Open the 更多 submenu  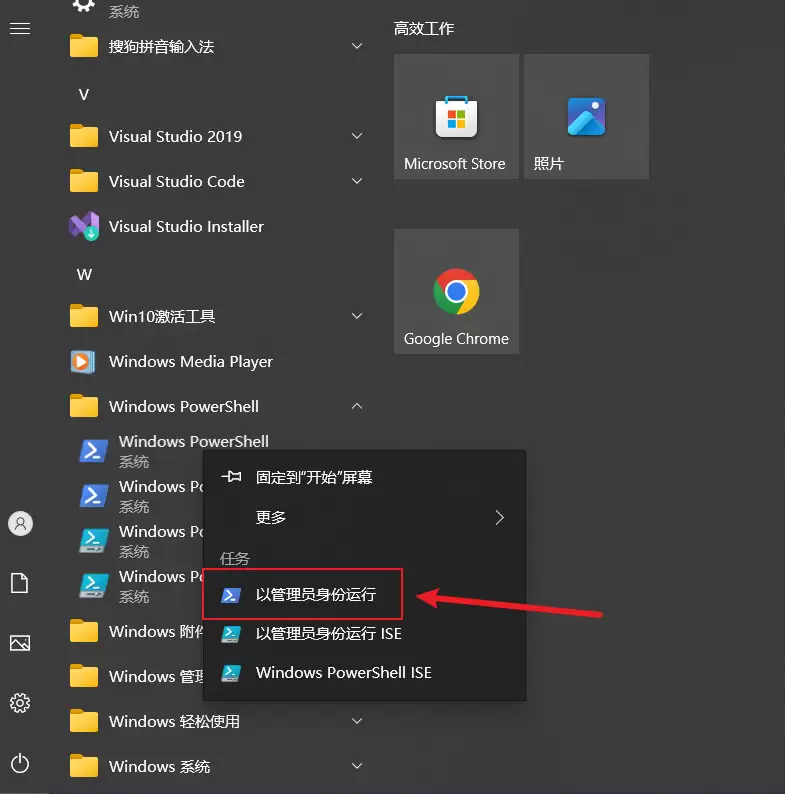click(x=364, y=518)
